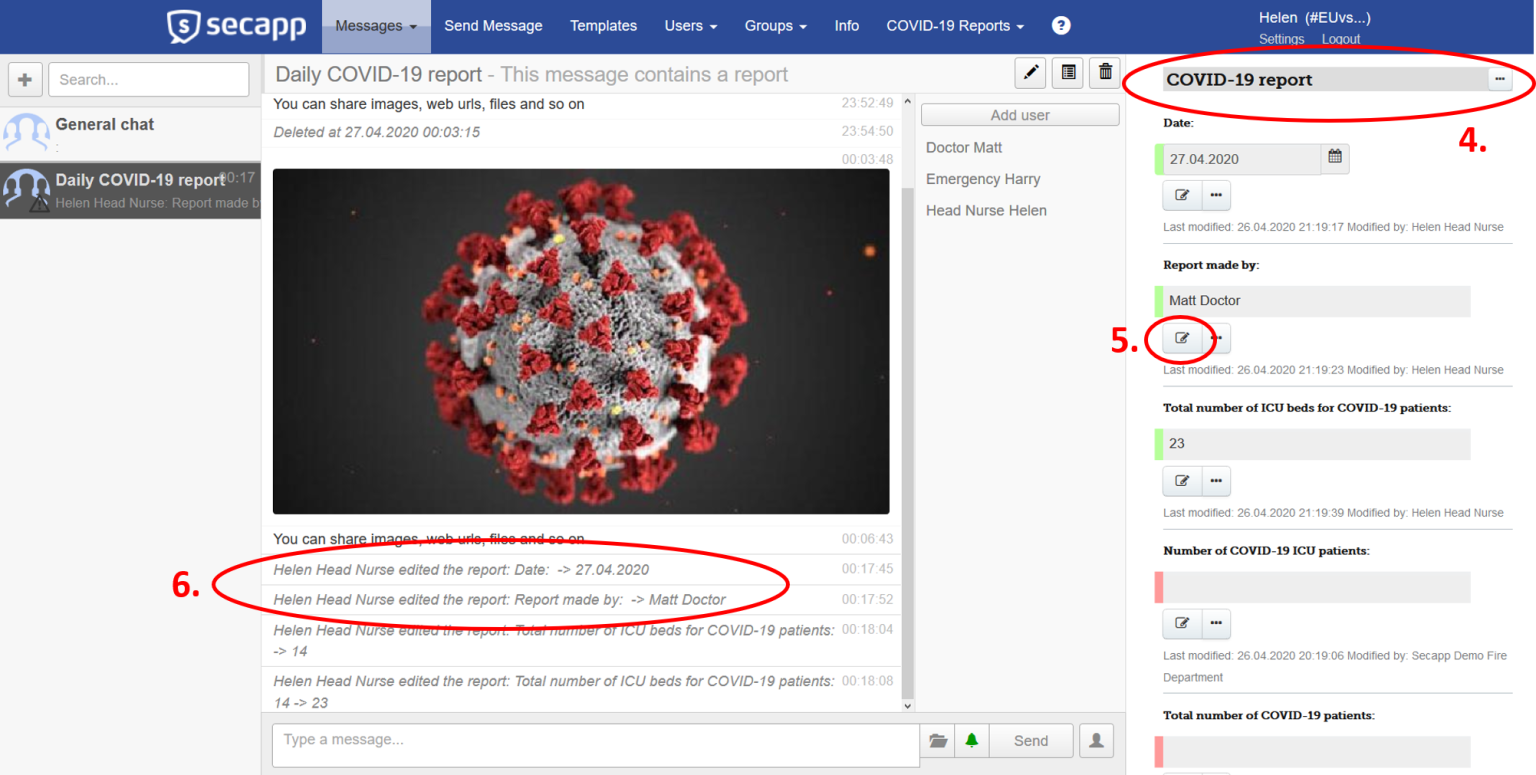Click the user icon beside the Send button
The width and height of the screenshot is (1536, 775).
tap(1097, 740)
